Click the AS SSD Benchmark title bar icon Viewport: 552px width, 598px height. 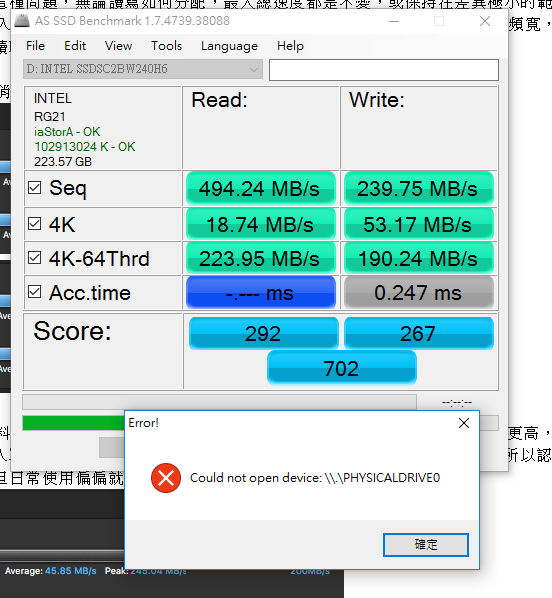click(x=22, y=21)
